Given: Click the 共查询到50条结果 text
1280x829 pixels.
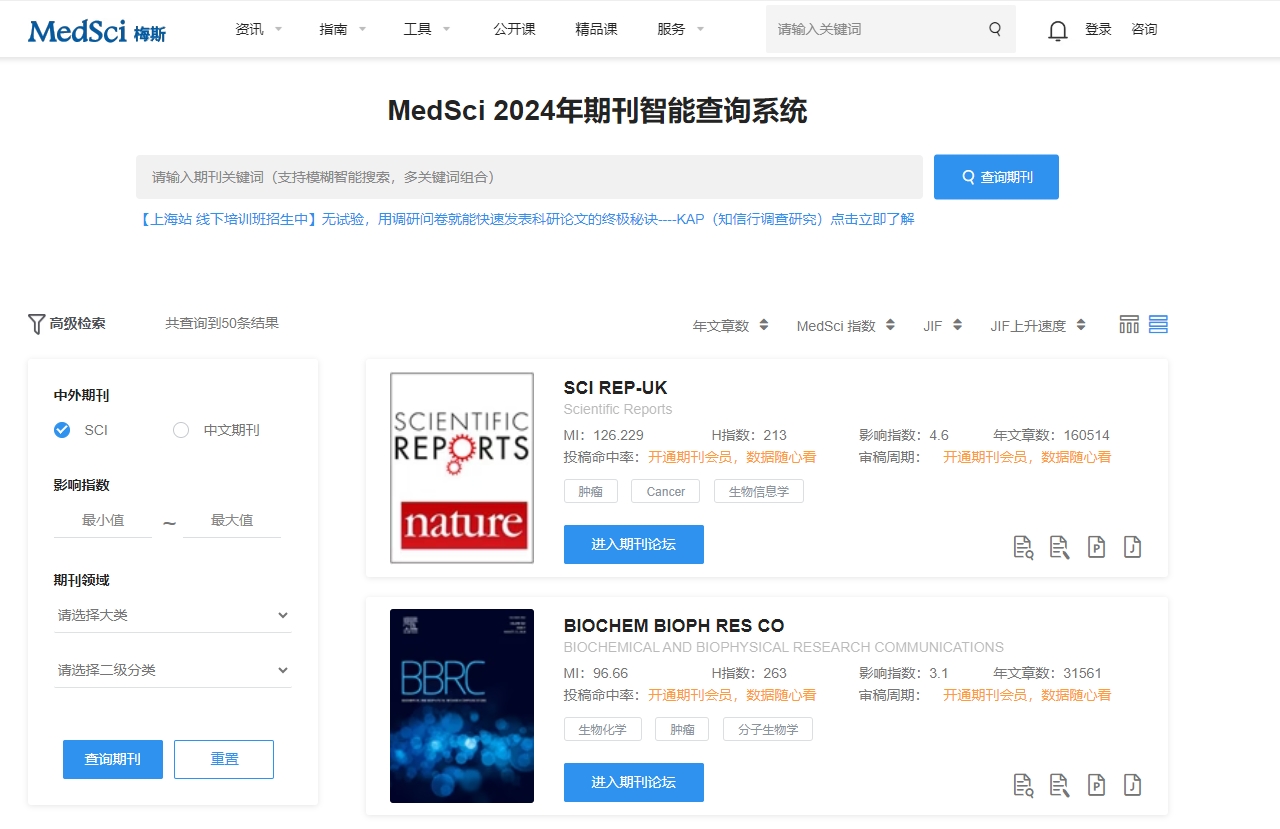Looking at the screenshot, I should [222, 323].
